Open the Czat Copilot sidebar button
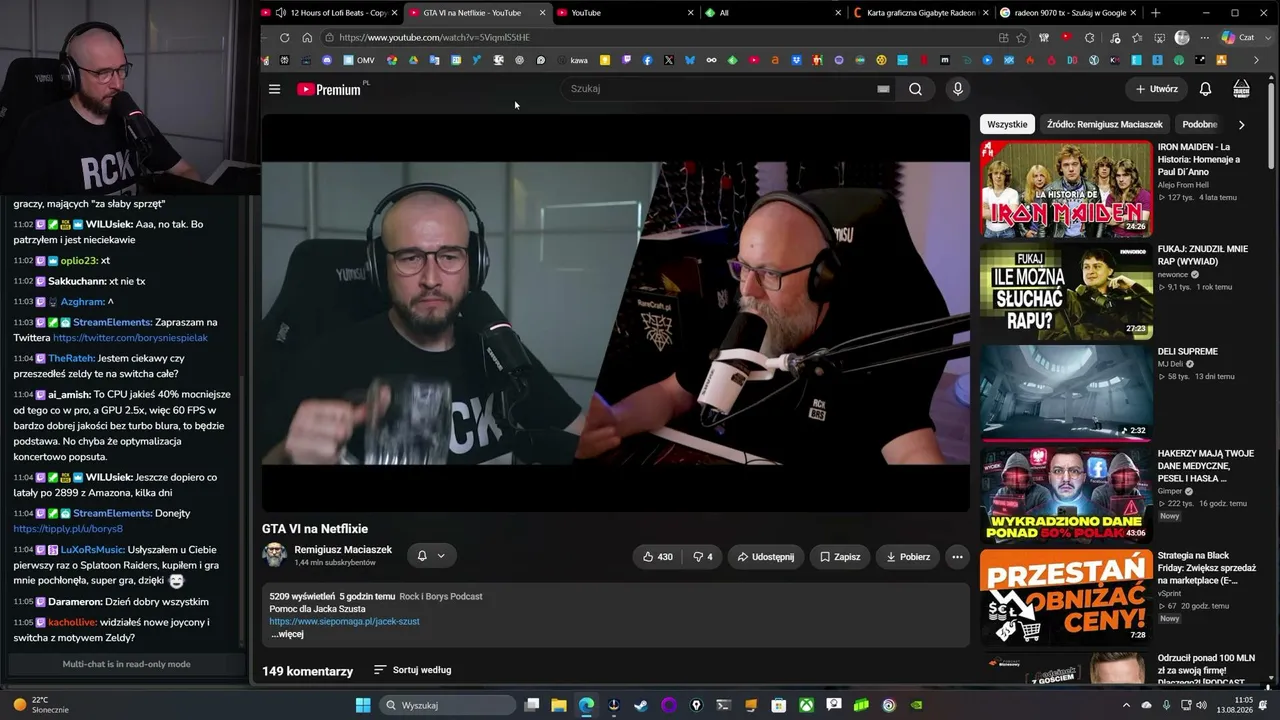Screen dimensions: 1280x720 coord(1237,38)
